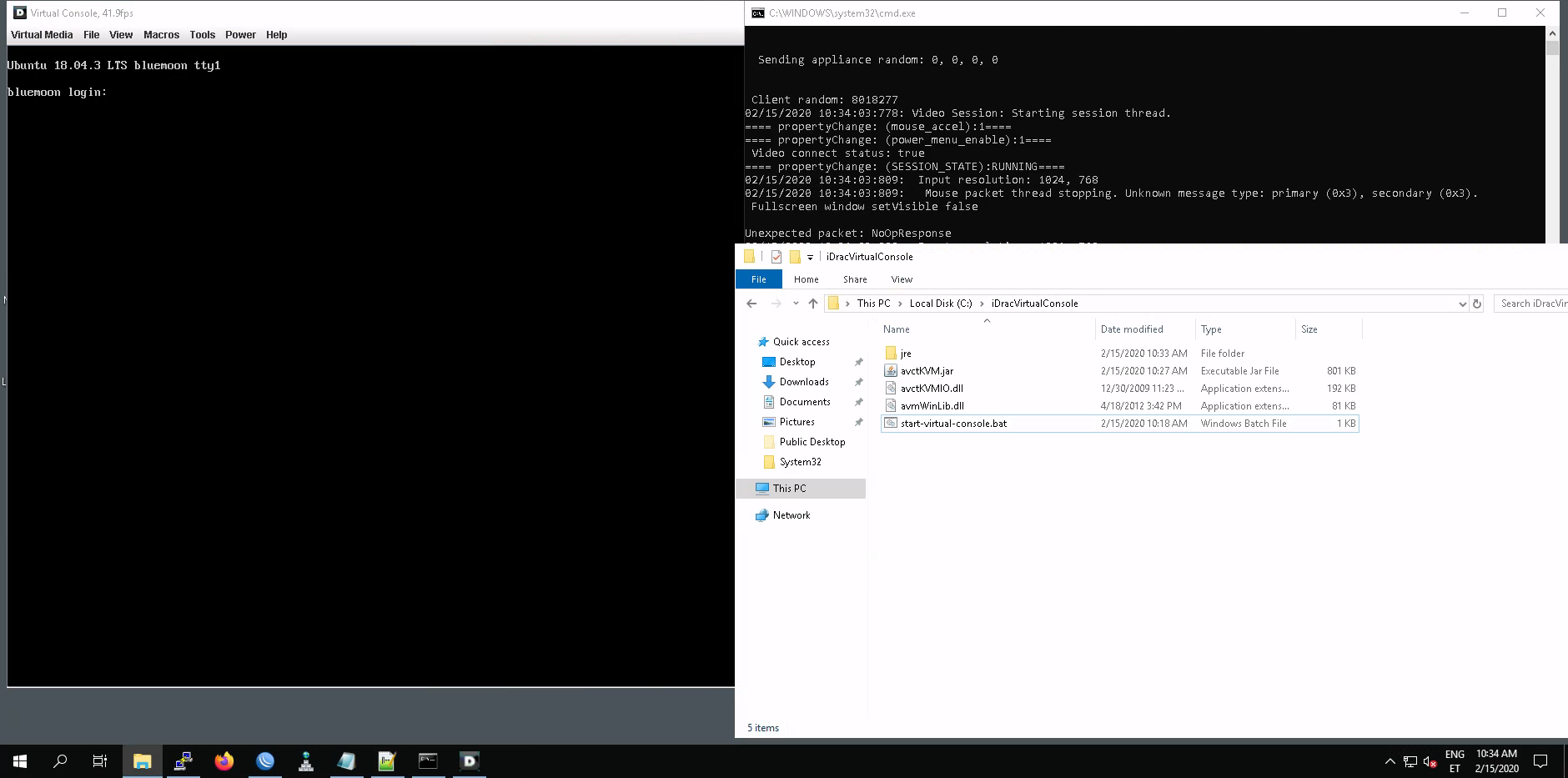The height and width of the screenshot is (778, 1568).
Task: Select Network in navigation pane
Action: [792, 515]
